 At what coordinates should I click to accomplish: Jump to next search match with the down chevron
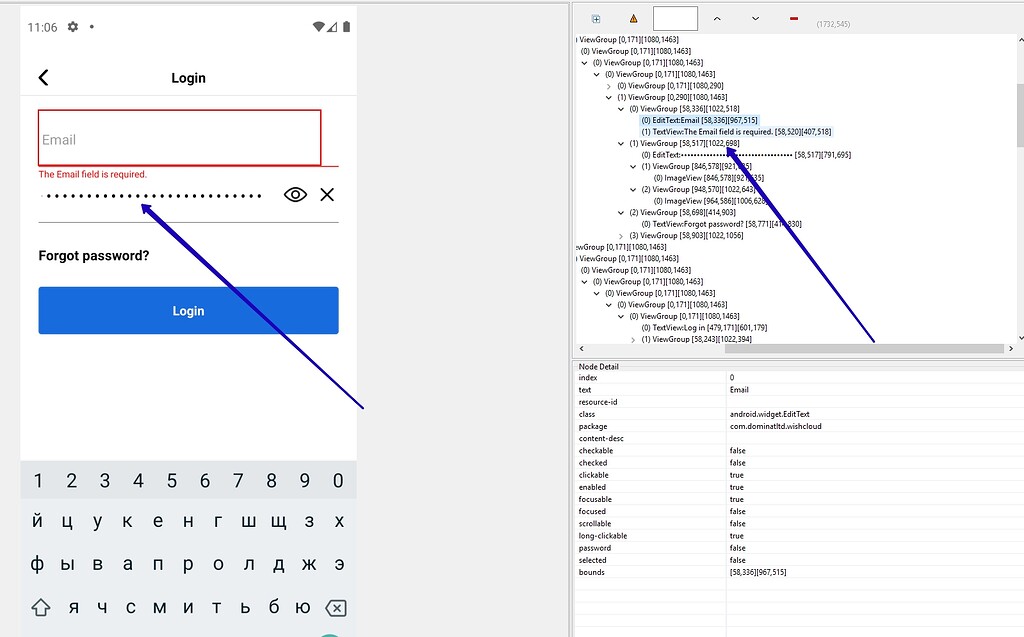(x=754, y=18)
